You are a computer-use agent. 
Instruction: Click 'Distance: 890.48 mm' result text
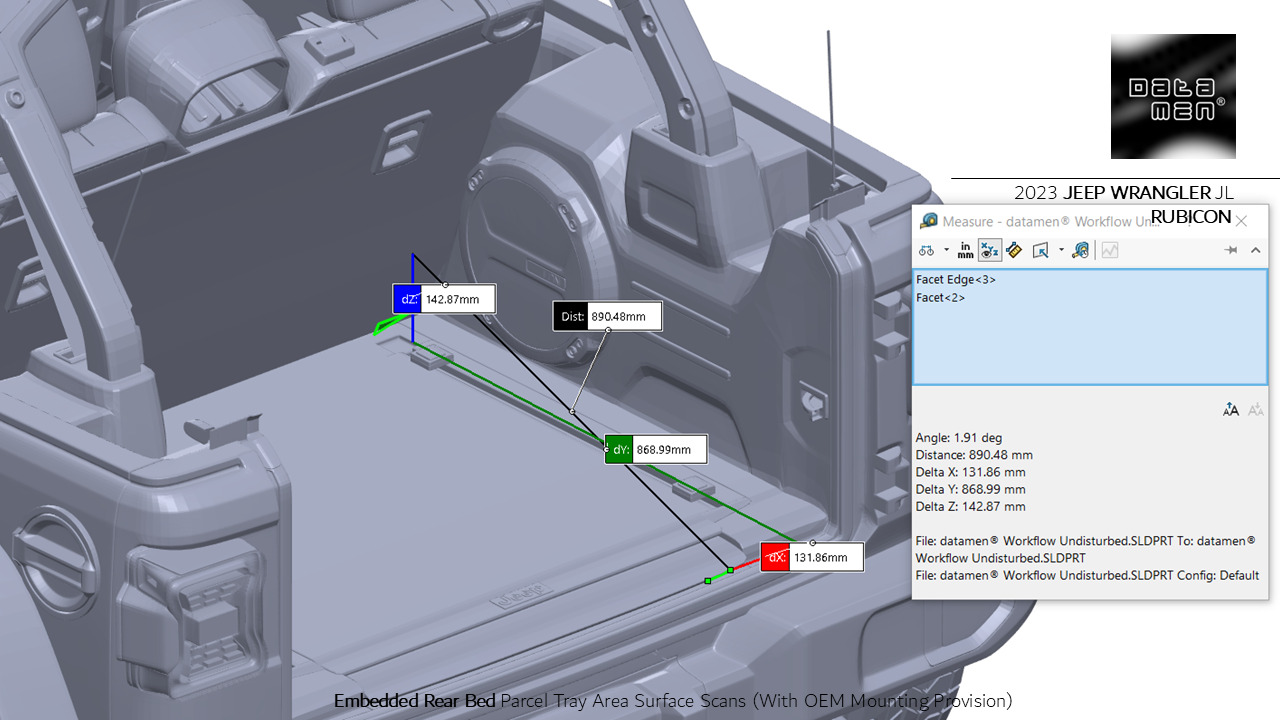pyautogui.click(x=975, y=455)
